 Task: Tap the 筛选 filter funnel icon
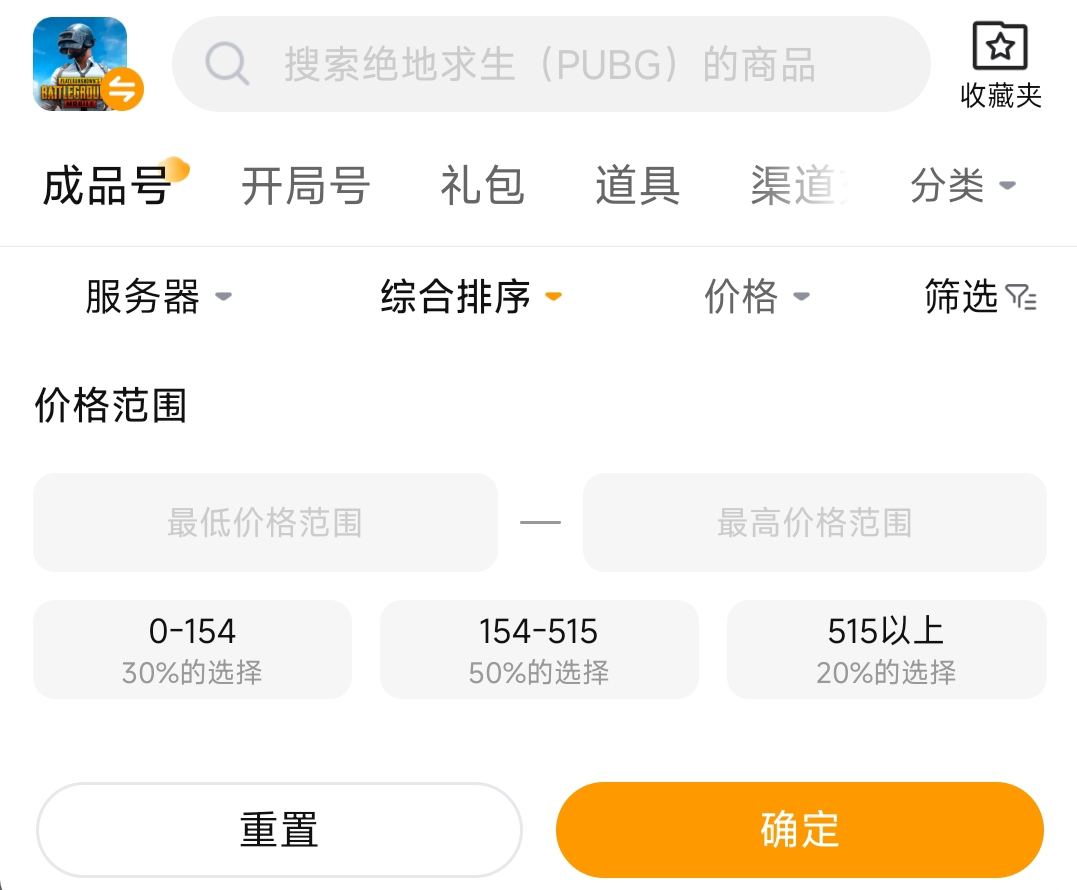pos(1021,297)
